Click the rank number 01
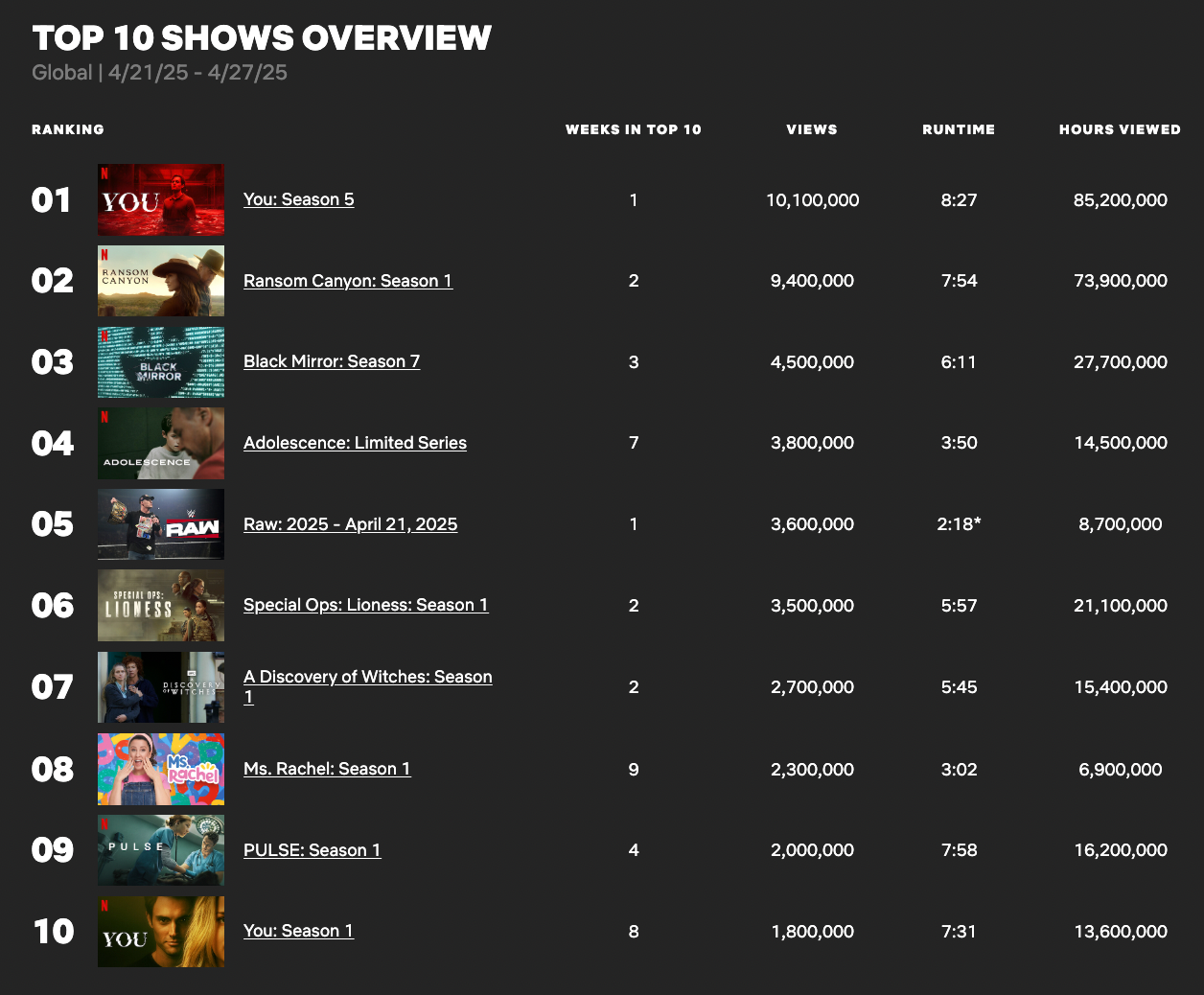1204x995 pixels. click(x=52, y=200)
